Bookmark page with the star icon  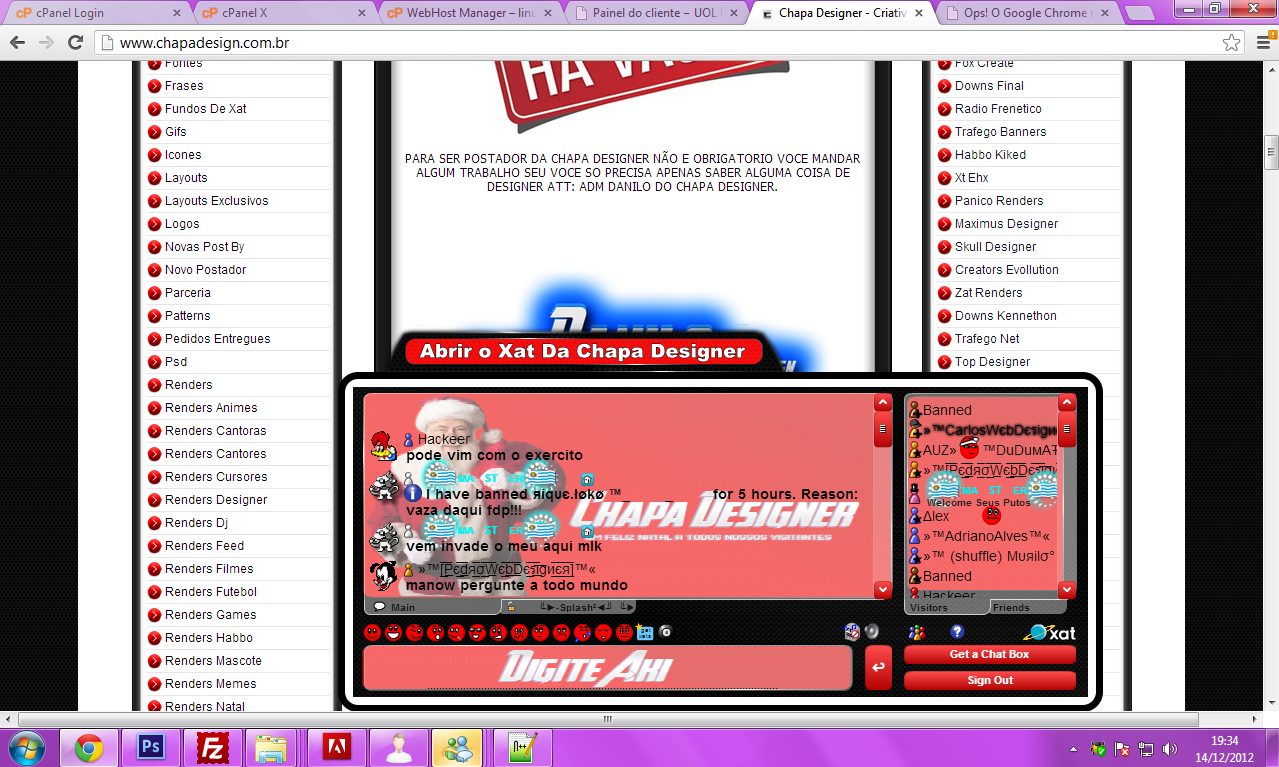click(1232, 43)
